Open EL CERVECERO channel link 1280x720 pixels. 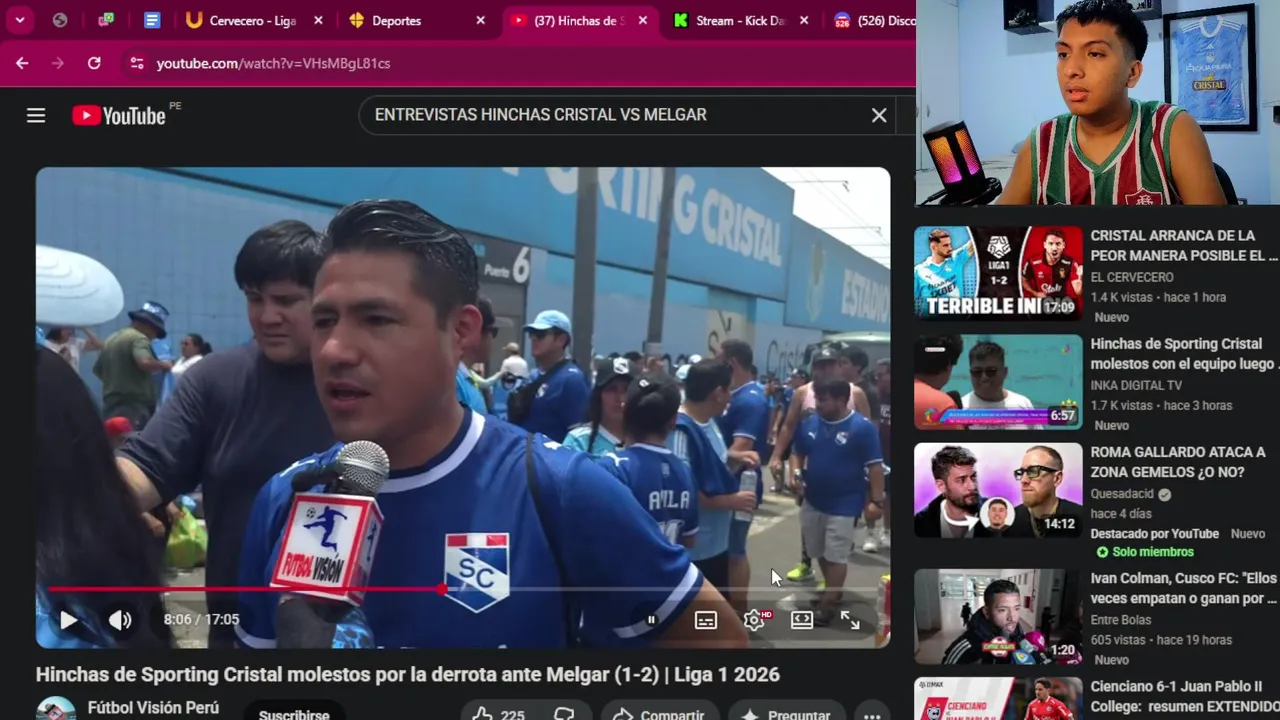(x=1132, y=277)
